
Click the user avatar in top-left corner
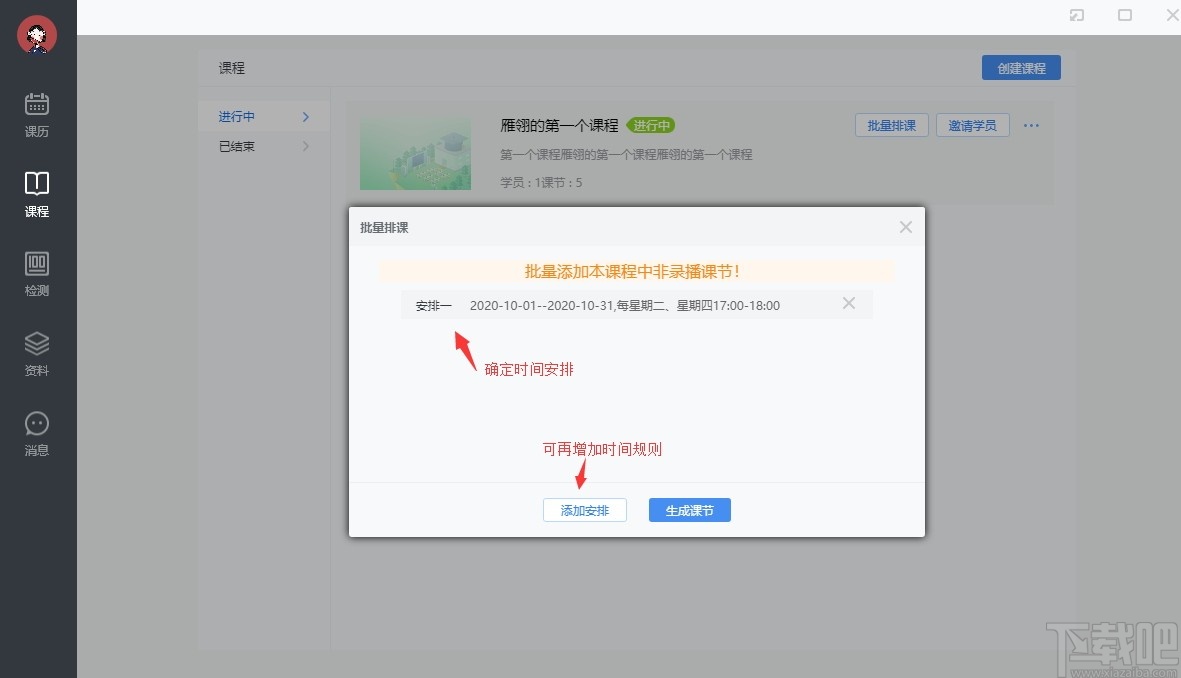[x=36, y=34]
